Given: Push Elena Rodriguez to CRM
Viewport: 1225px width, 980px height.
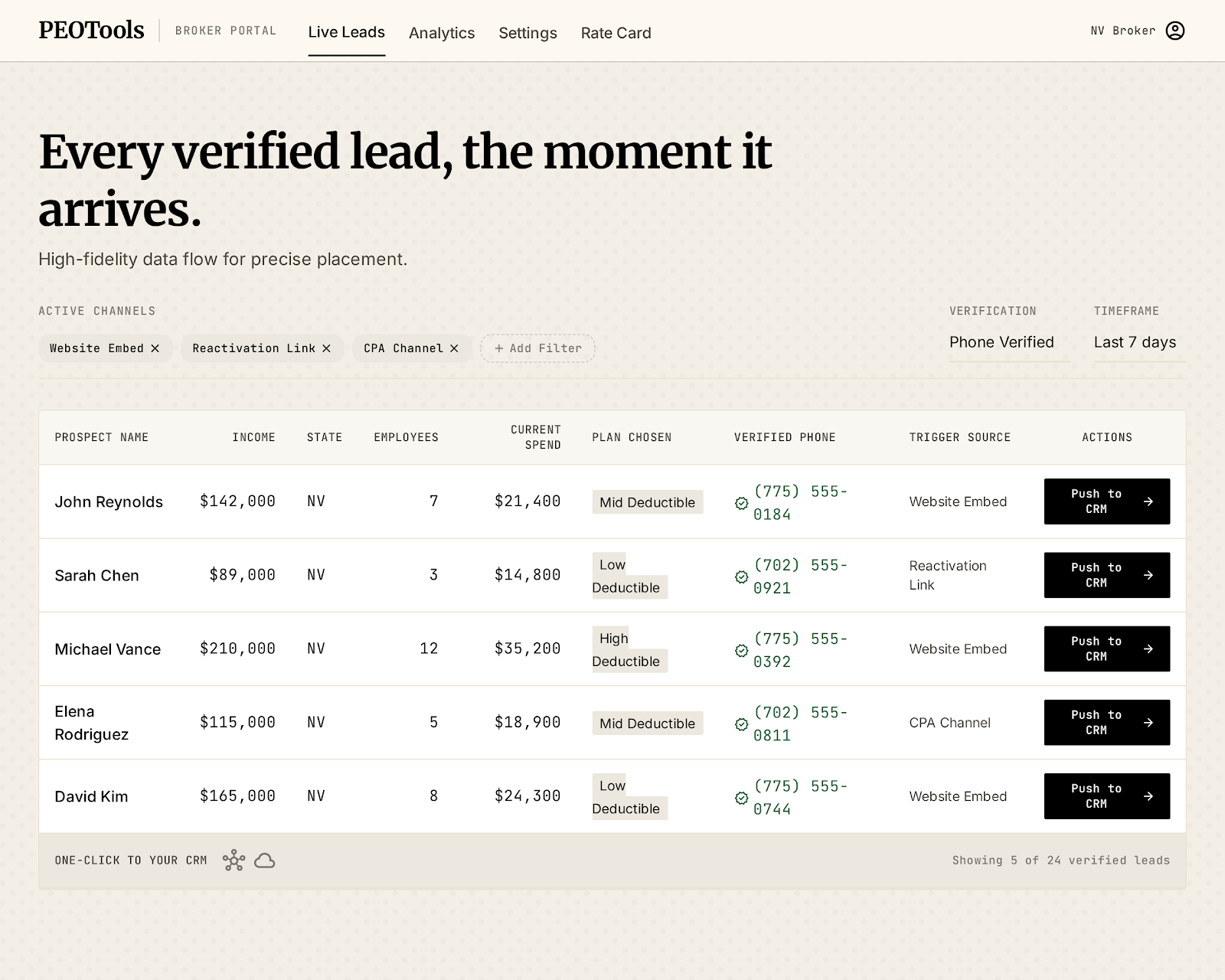Looking at the screenshot, I should [x=1107, y=723].
